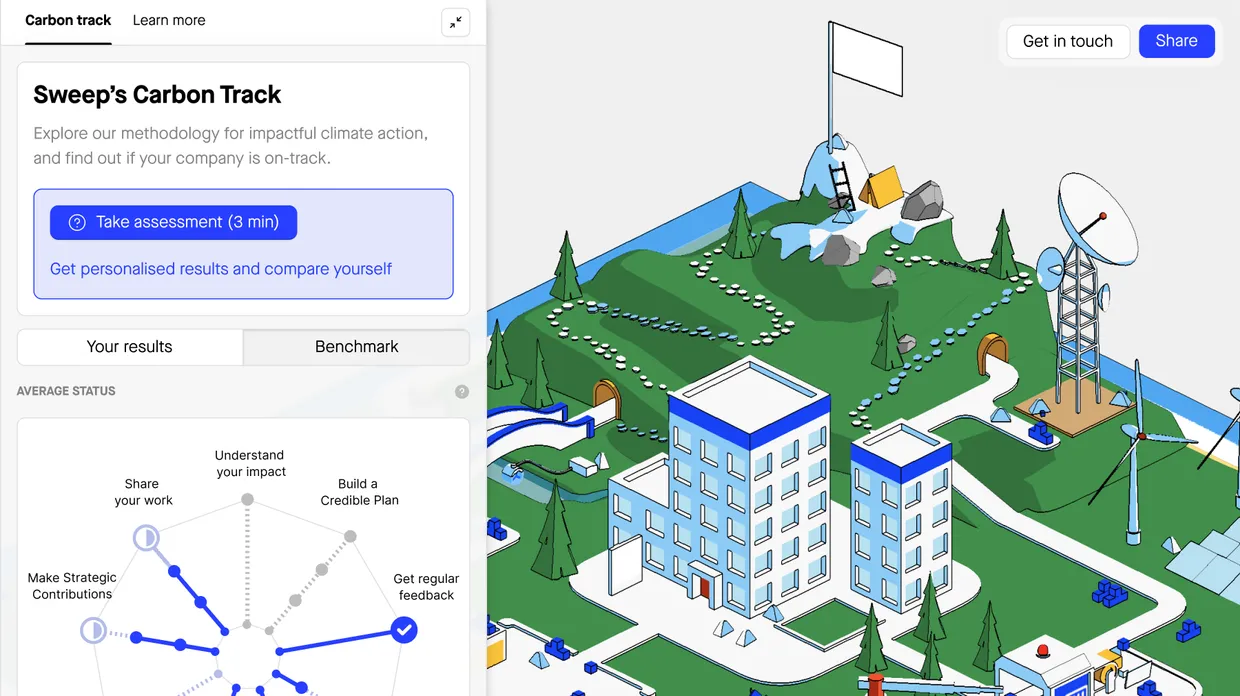This screenshot has width=1240, height=696.
Task: Click the Get in touch button
Action: [1067, 41]
